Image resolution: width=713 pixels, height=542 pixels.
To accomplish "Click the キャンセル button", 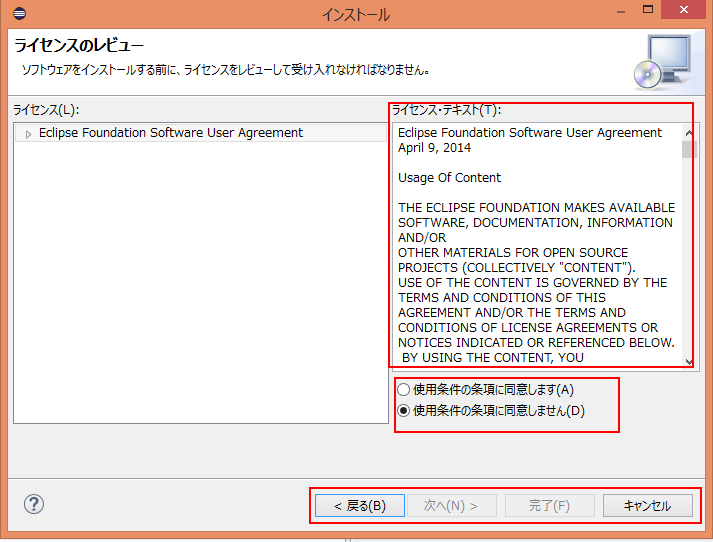I will (x=648, y=506).
